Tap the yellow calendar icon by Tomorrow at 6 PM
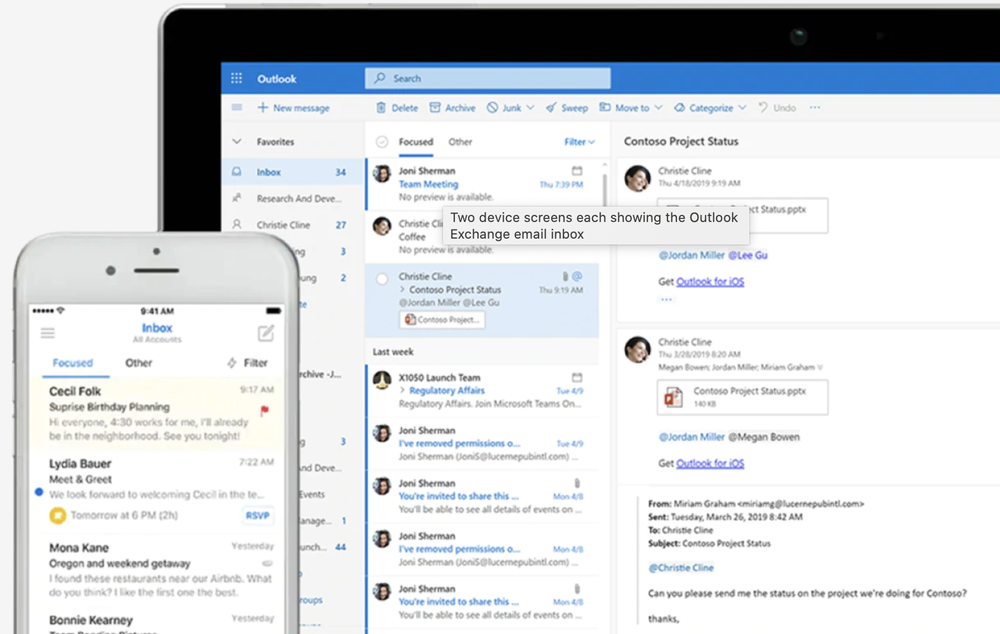 (x=57, y=515)
